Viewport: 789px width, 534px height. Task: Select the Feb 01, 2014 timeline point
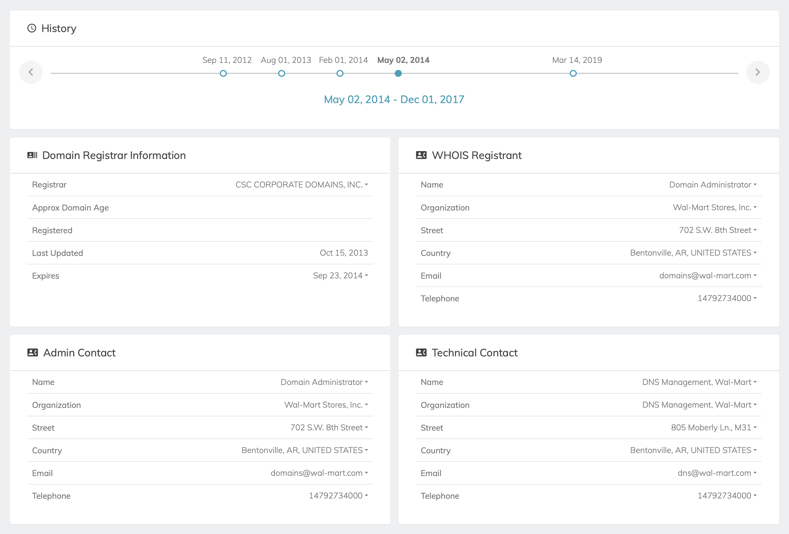[x=340, y=73]
